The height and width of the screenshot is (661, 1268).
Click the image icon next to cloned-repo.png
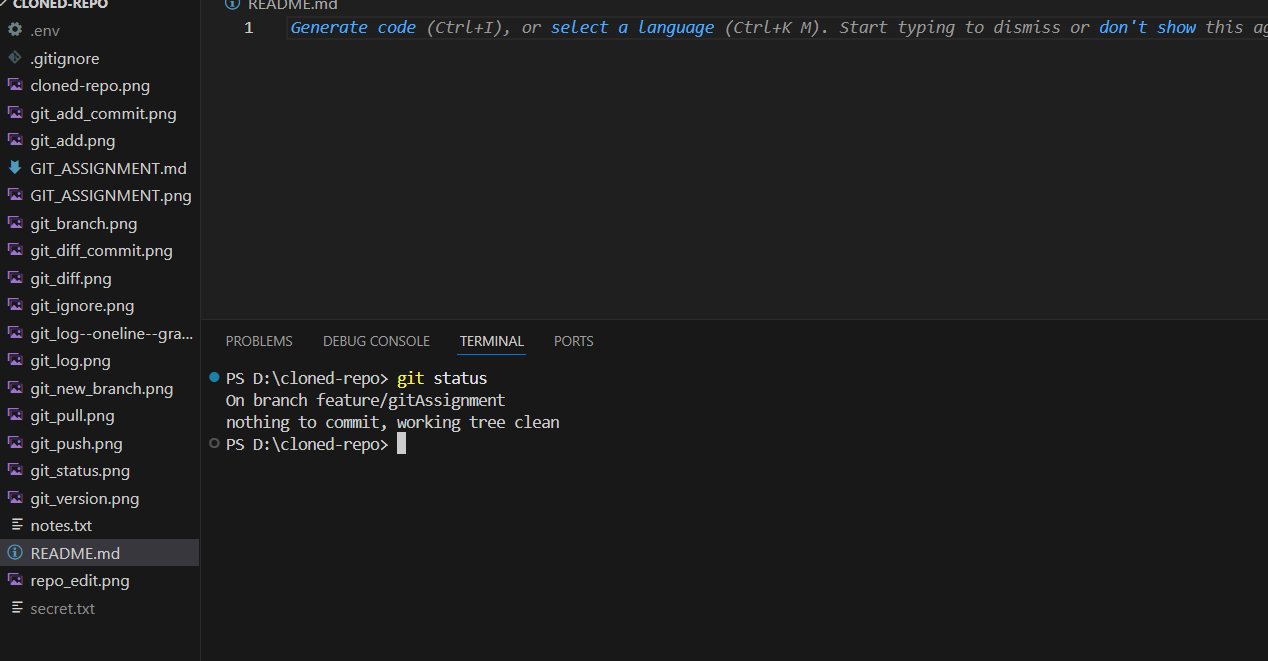(x=14, y=85)
